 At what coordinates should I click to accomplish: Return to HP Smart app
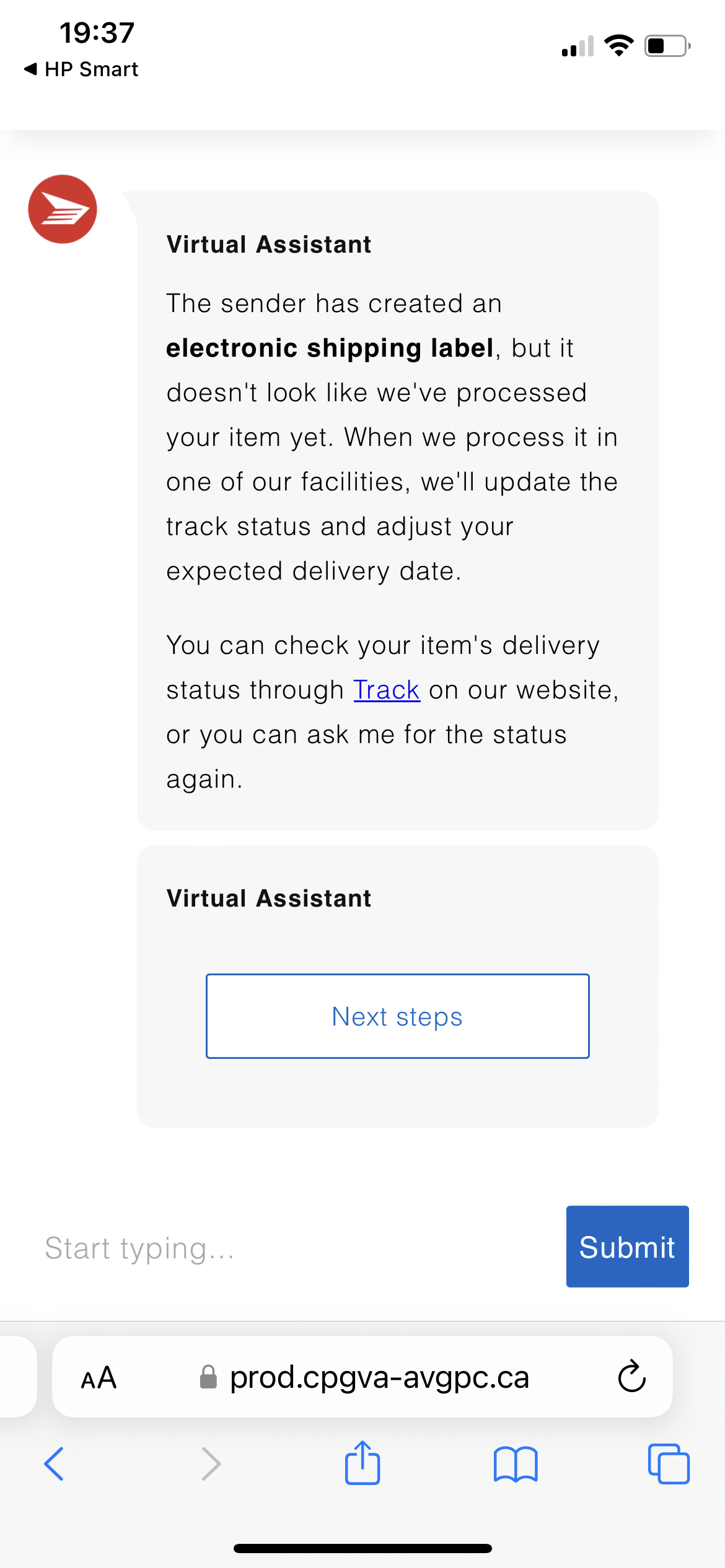tap(82, 69)
